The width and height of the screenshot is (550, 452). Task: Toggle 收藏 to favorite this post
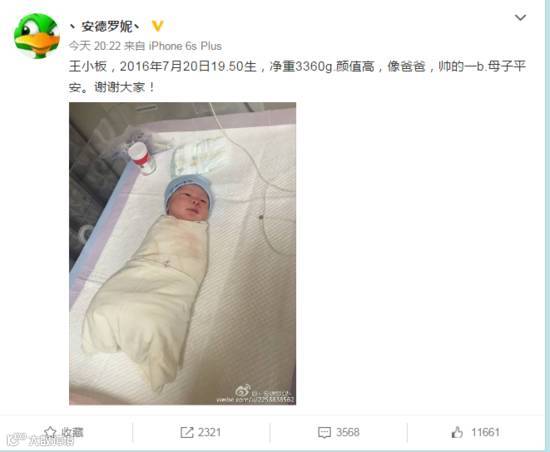pyautogui.click(x=73, y=432)
